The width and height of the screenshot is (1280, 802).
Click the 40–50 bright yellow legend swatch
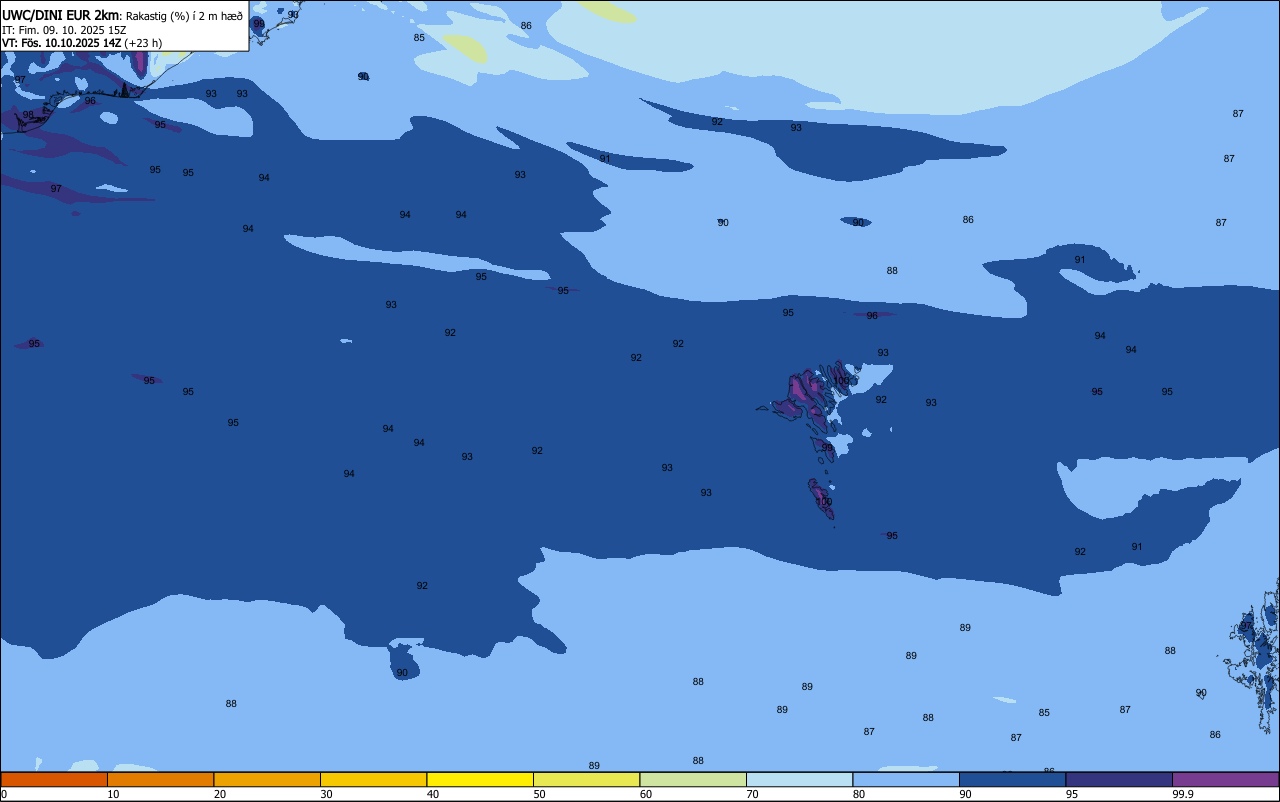pyautogui.click(x=480, y=779)
